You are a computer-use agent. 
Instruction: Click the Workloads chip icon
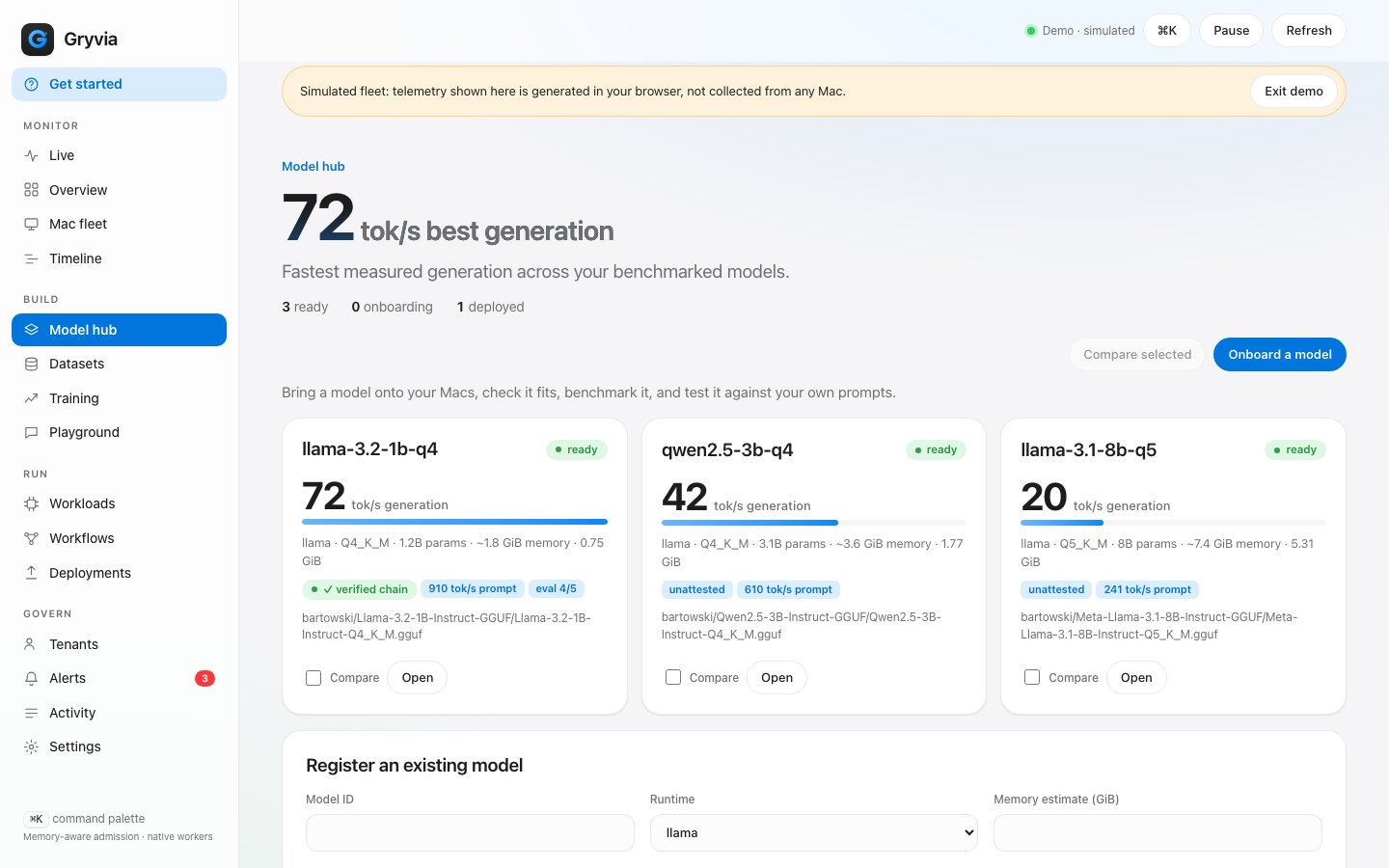click(x=31, y=503)
